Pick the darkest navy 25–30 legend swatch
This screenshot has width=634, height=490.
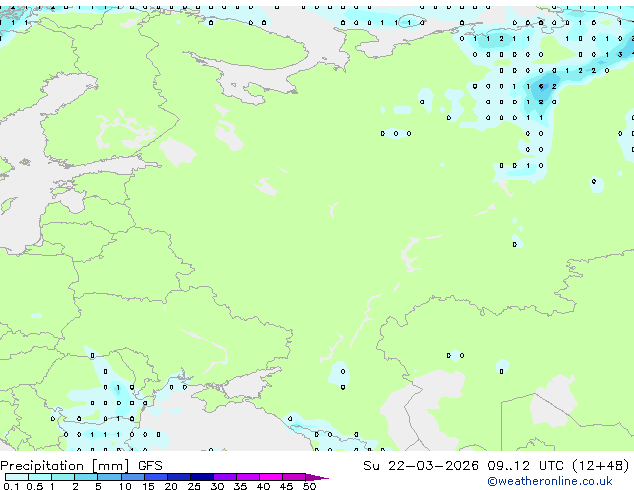(x=202, y=477)
